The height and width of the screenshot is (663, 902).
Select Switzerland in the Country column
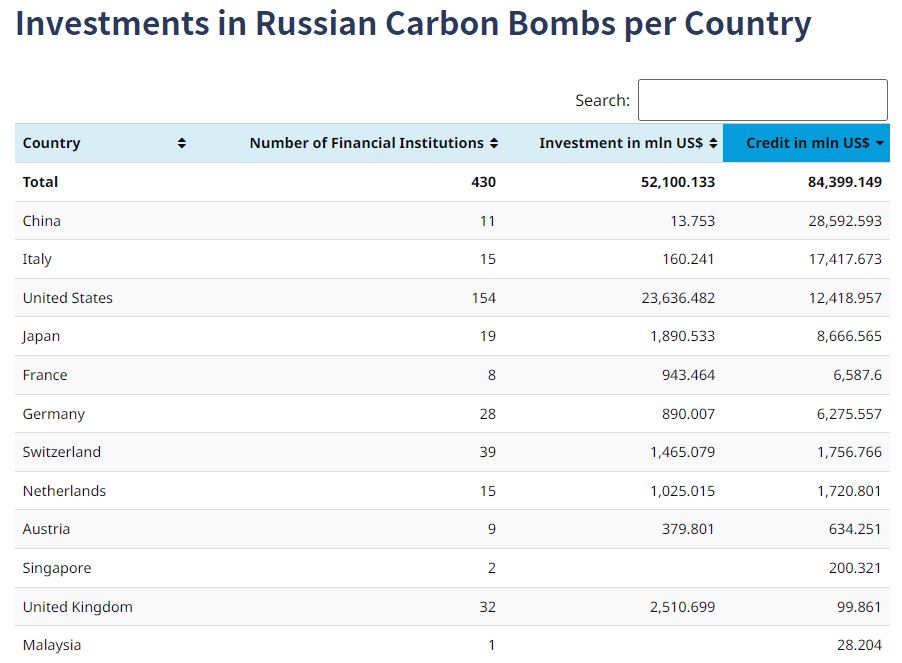[x=62, y=452]
